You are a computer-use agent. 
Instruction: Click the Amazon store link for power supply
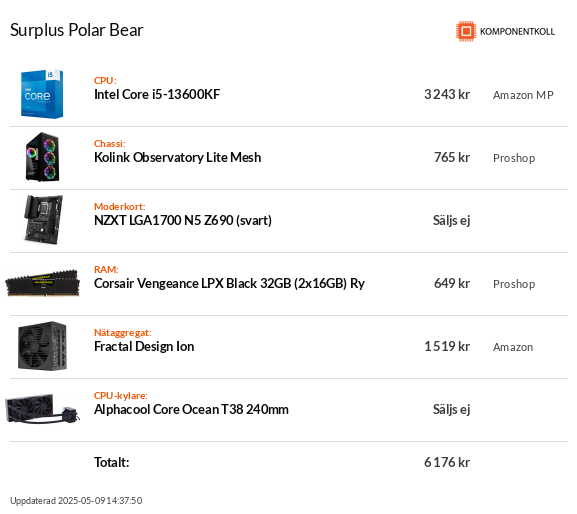click(513, 347)
